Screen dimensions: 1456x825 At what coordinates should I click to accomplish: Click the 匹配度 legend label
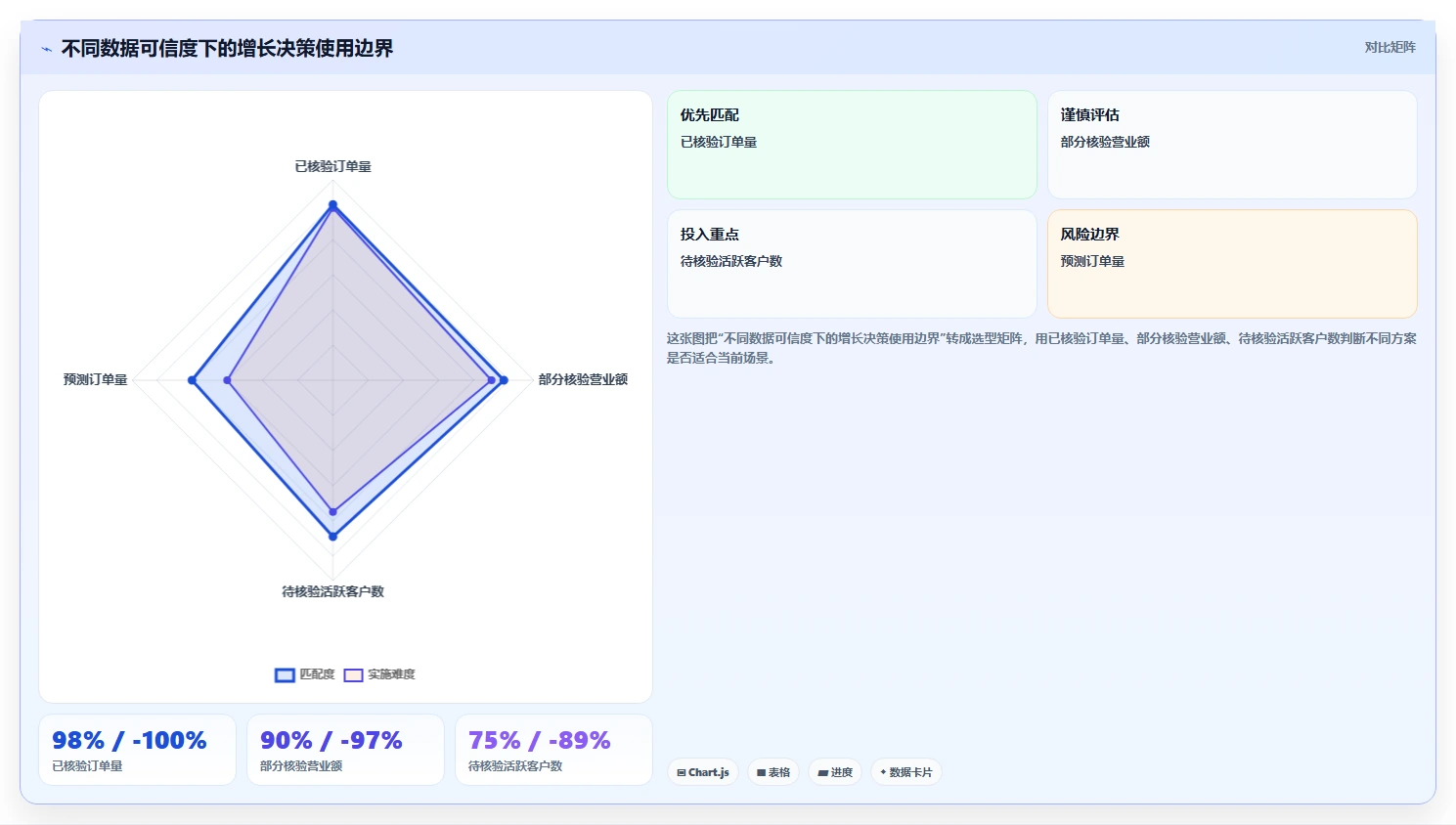317,674
